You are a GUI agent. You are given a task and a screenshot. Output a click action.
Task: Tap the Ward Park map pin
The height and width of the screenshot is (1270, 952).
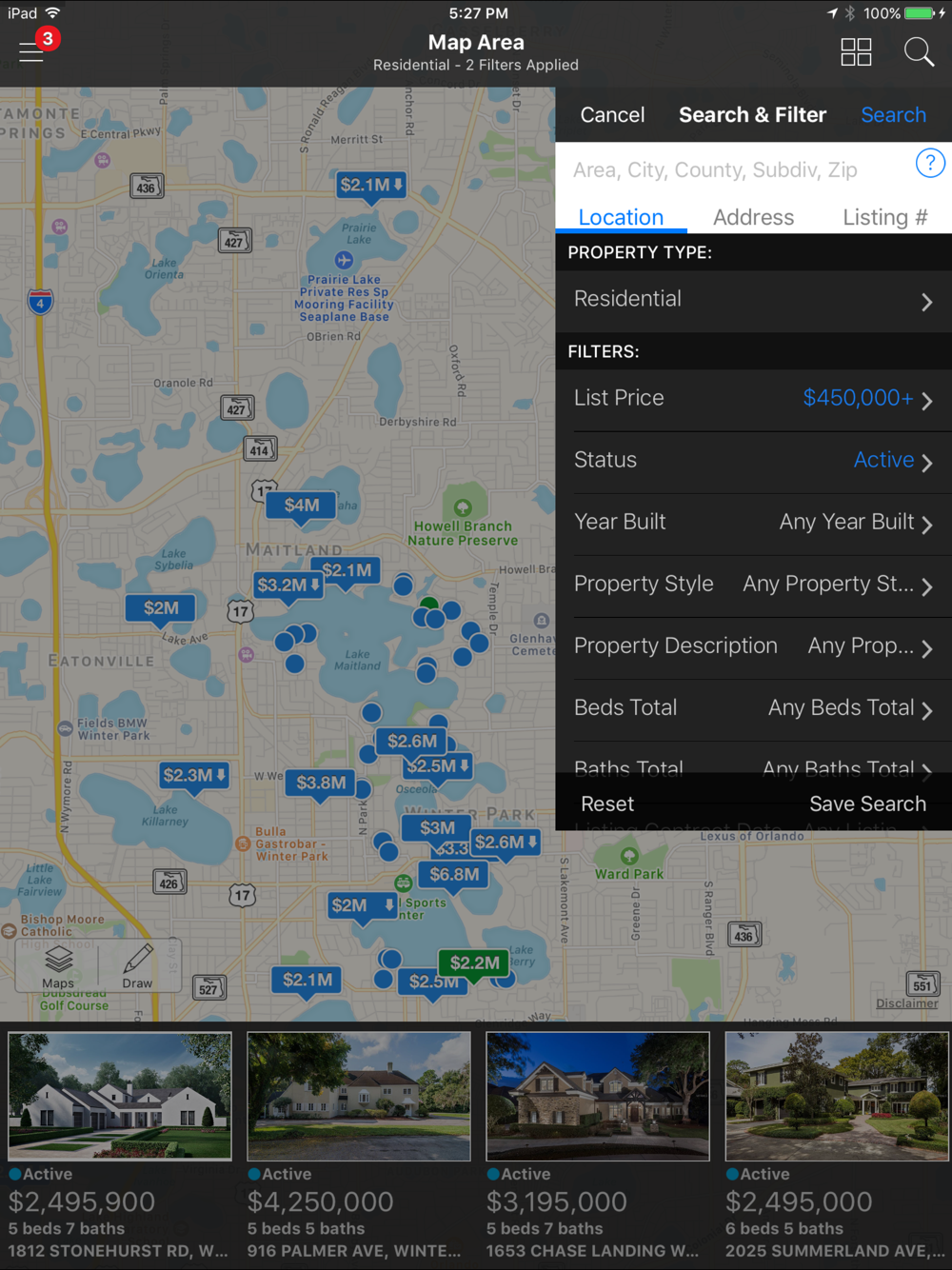pos(629,855)
